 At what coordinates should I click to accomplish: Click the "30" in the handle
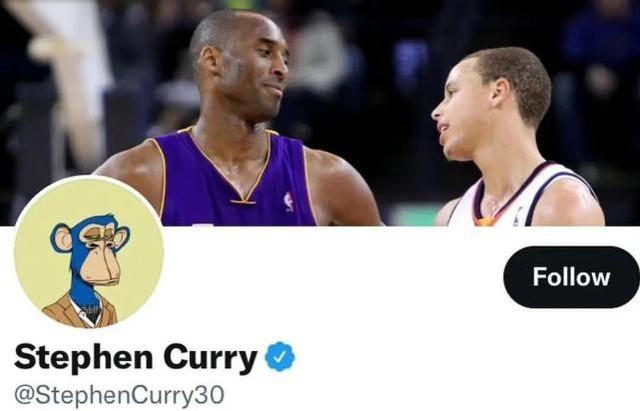click(212, 395)
